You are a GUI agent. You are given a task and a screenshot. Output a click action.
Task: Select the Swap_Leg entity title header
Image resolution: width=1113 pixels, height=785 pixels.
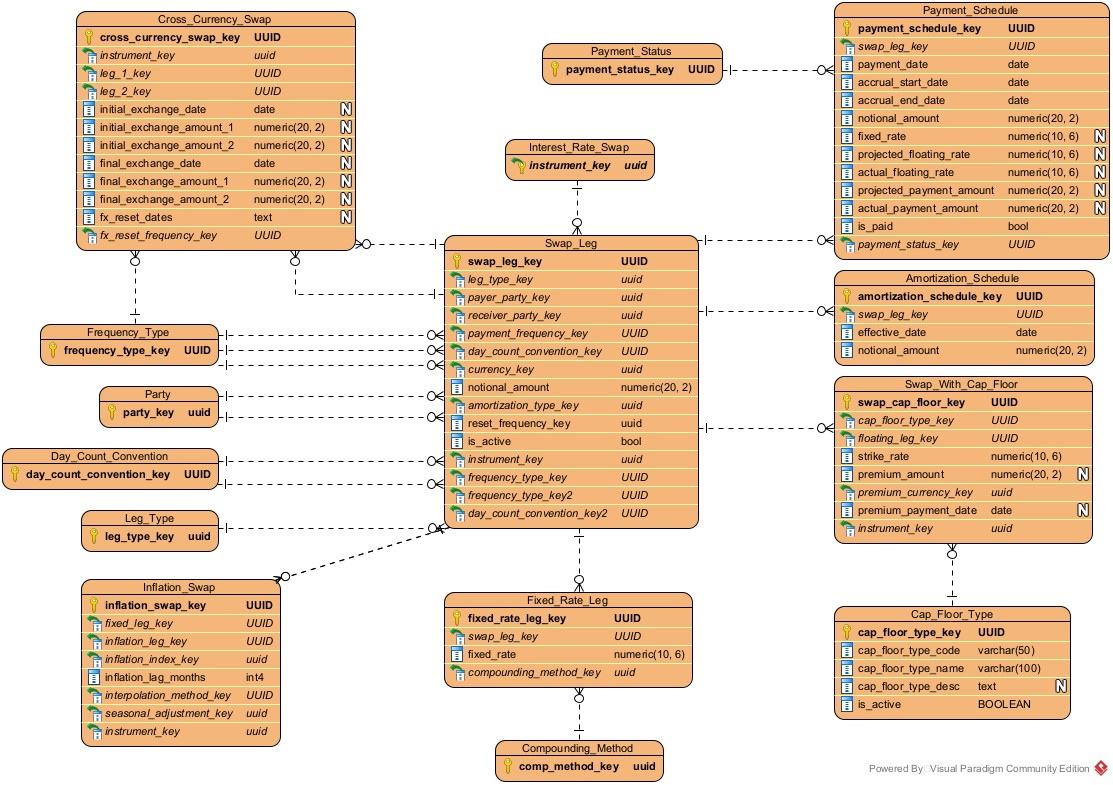[570, 244]
